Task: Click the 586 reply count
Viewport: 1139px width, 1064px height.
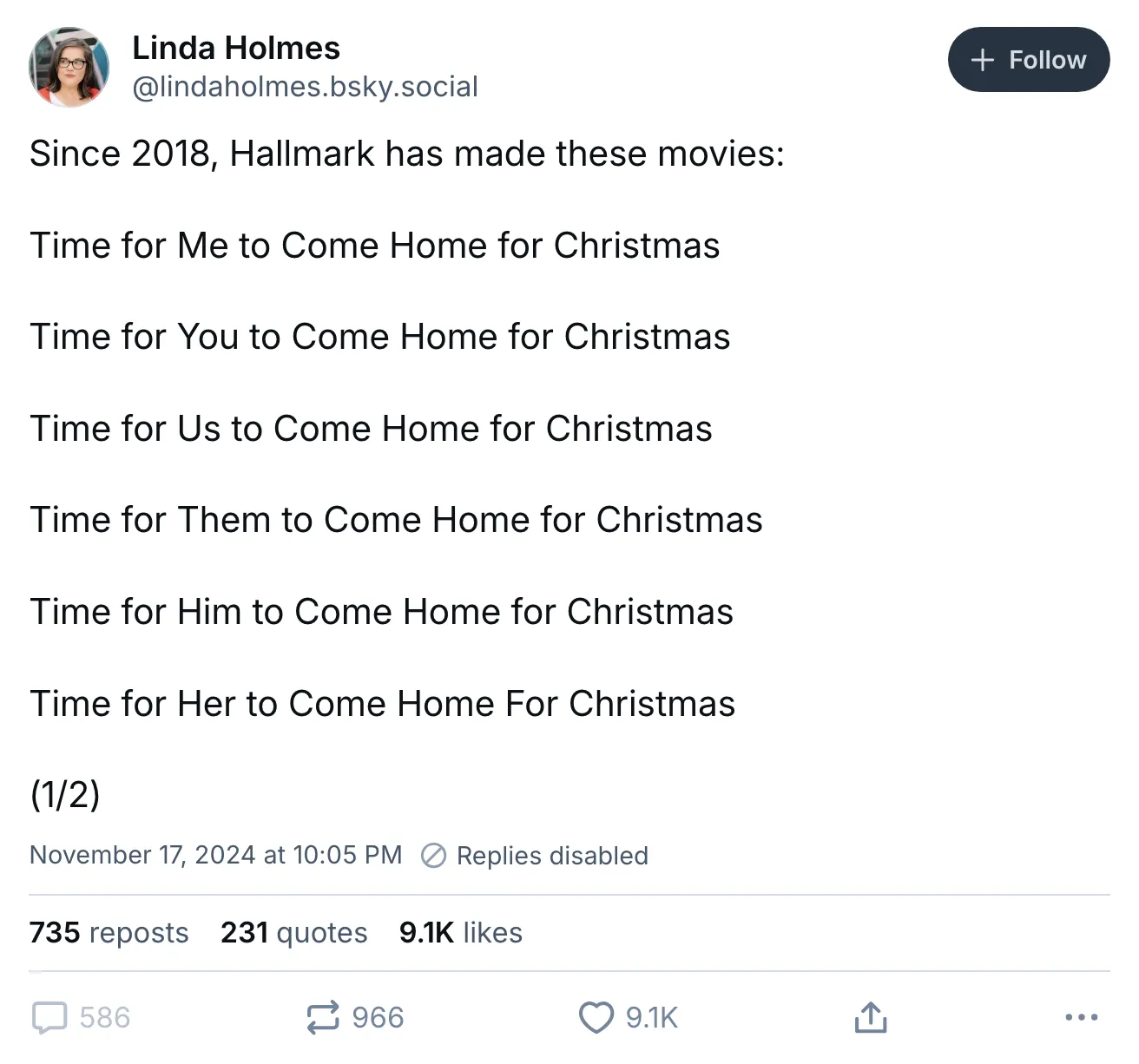Action: (x=105, y=1017)
